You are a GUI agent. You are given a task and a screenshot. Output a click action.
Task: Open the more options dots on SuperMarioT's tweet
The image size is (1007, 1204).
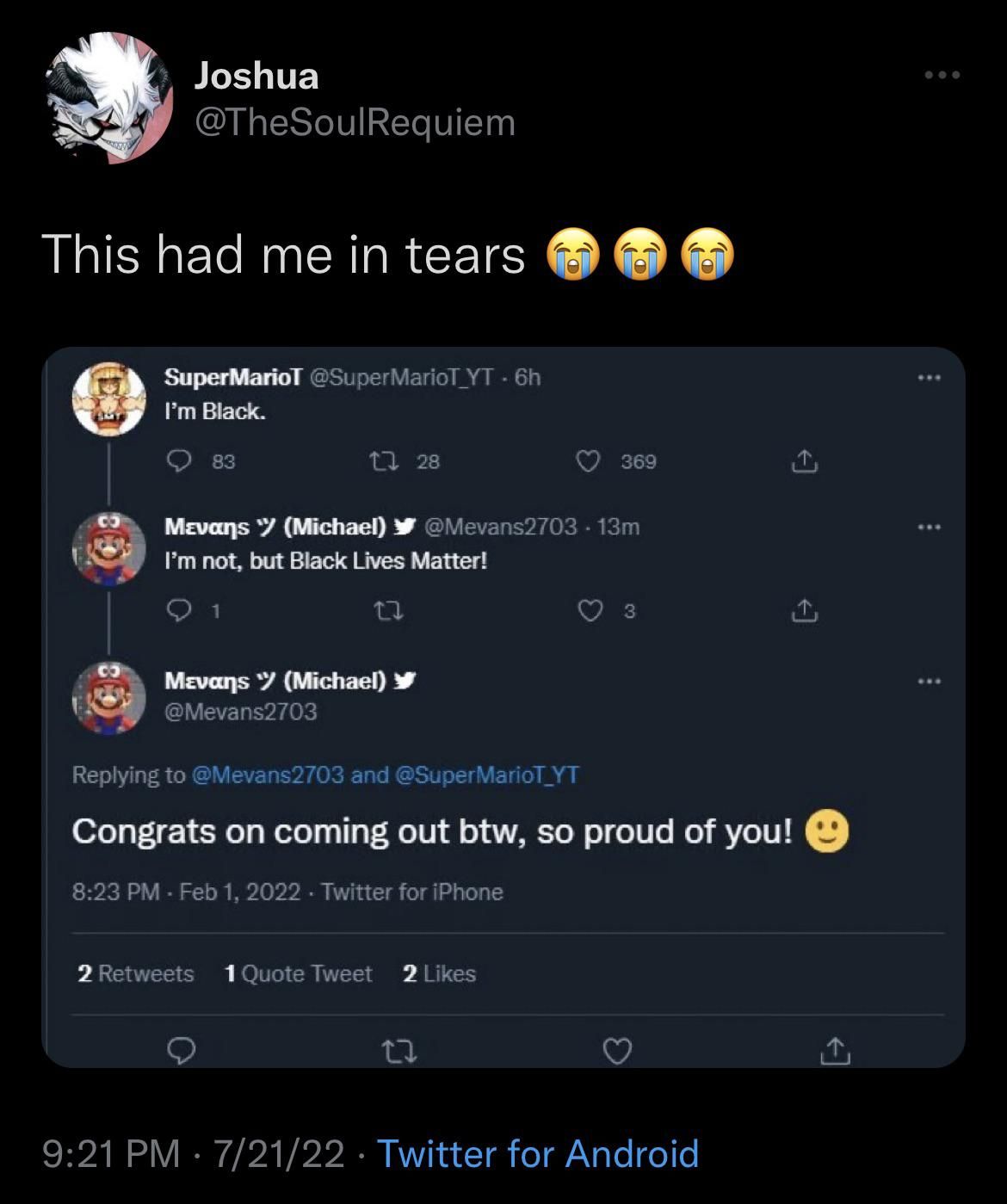pos(930,378)
